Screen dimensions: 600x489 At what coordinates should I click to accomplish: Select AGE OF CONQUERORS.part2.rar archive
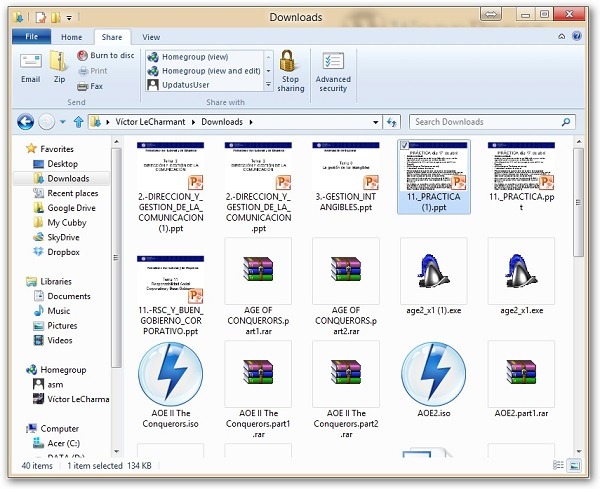346,287
